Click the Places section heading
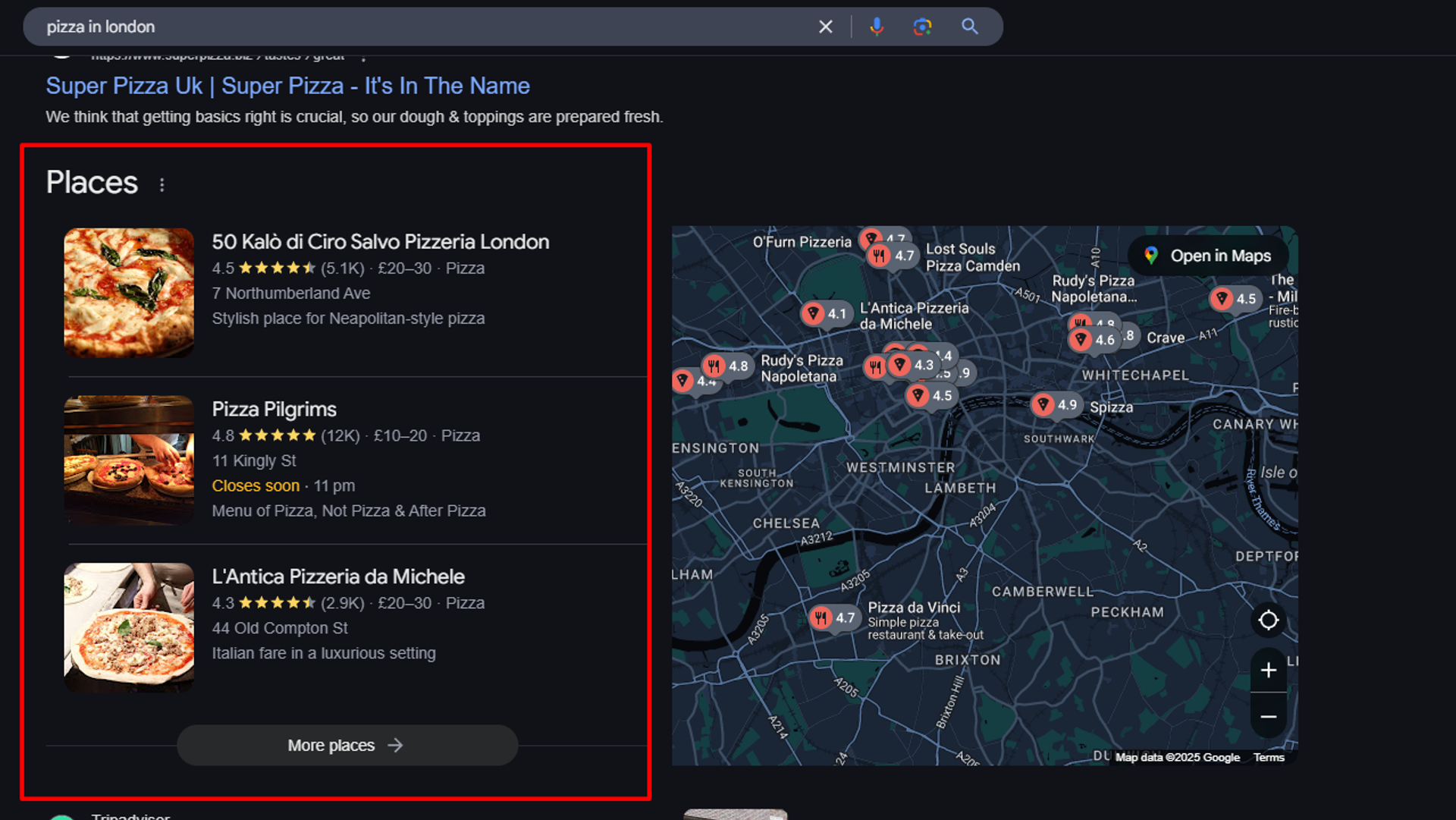Viewport: 1456px width, 820px height. pos(92,183)
